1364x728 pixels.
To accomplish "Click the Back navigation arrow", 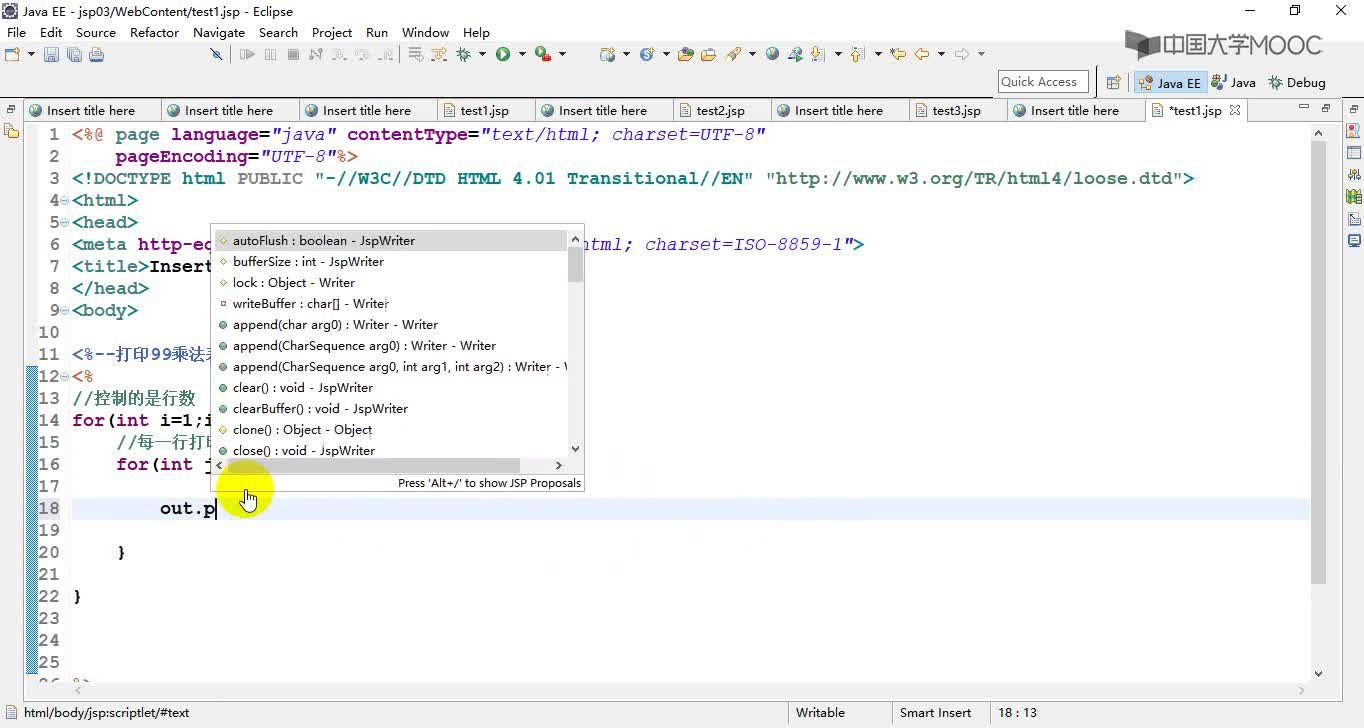I will [x=921, y=54].
